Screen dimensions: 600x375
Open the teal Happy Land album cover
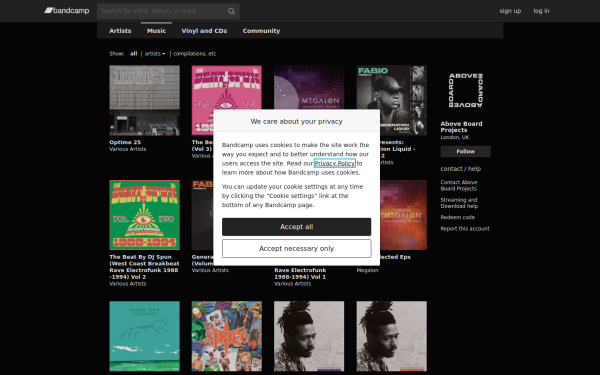coord(144,336)
